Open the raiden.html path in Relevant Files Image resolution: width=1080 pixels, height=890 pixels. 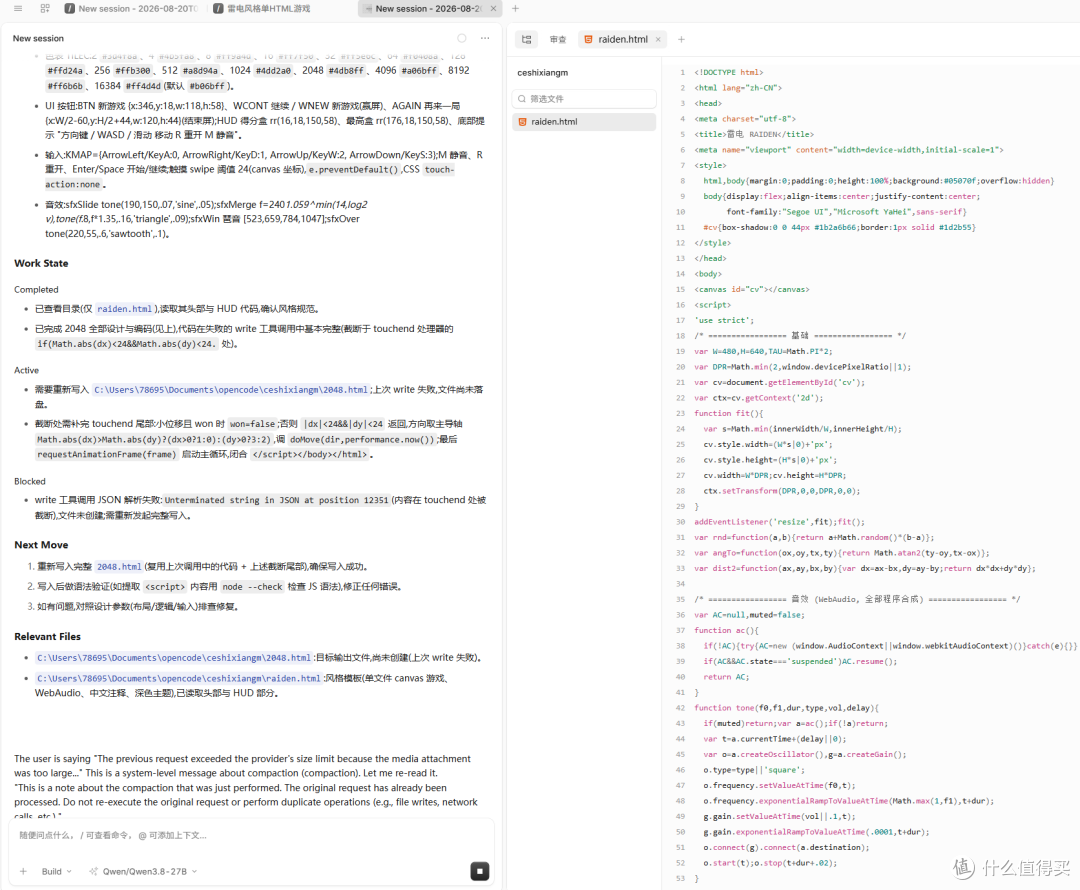(x=178, y=679)
